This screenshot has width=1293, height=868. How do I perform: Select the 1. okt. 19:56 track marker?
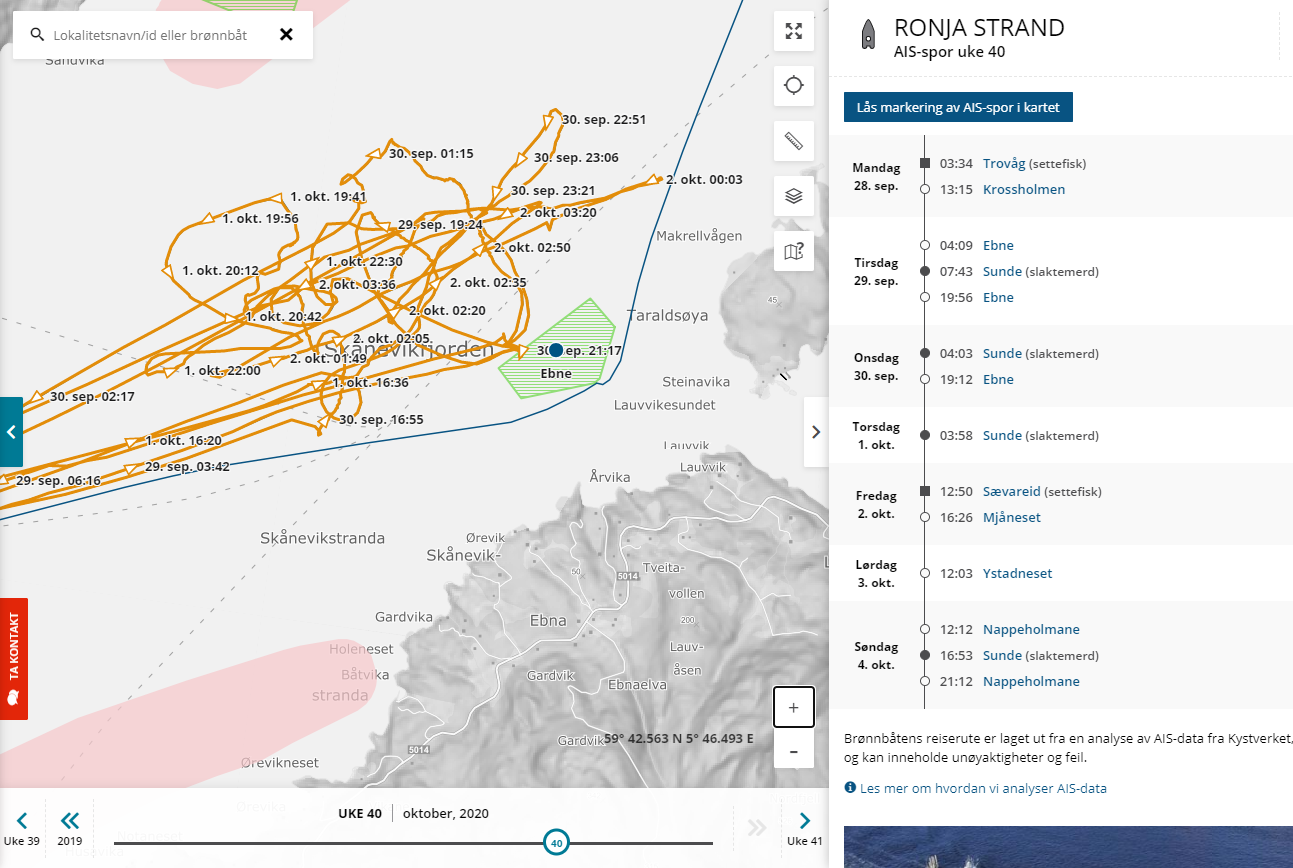[210, 217]
